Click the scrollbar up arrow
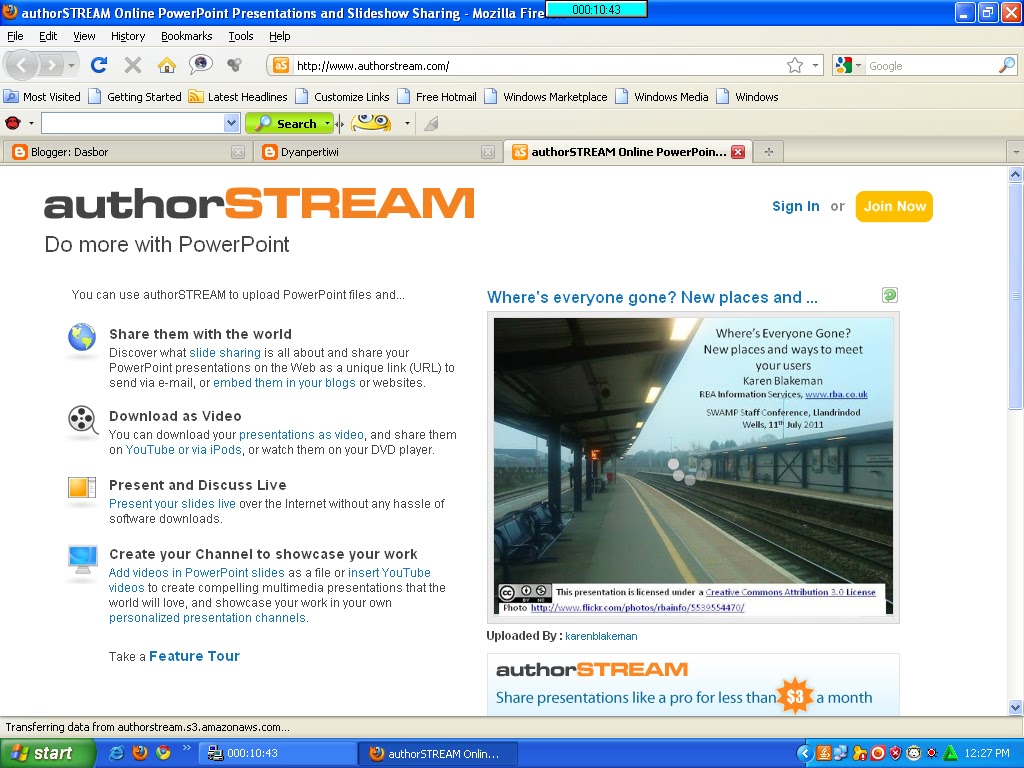Screen dimensions: 1024x768 [1015, 174]
